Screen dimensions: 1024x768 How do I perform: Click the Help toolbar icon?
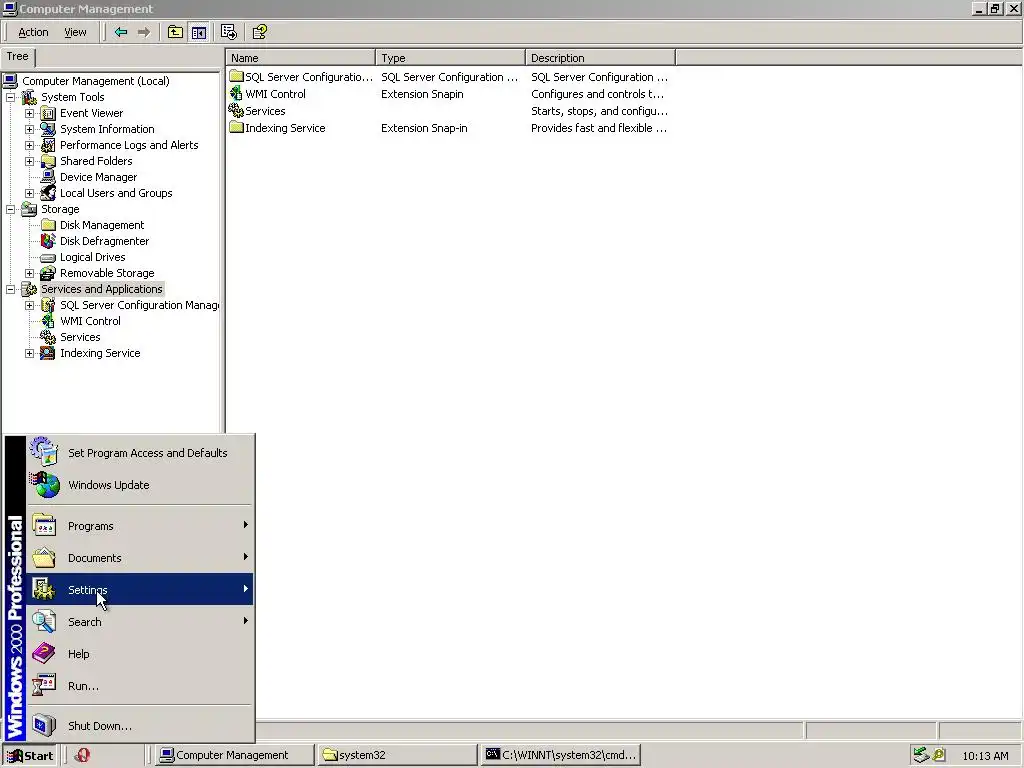(260, 32)
